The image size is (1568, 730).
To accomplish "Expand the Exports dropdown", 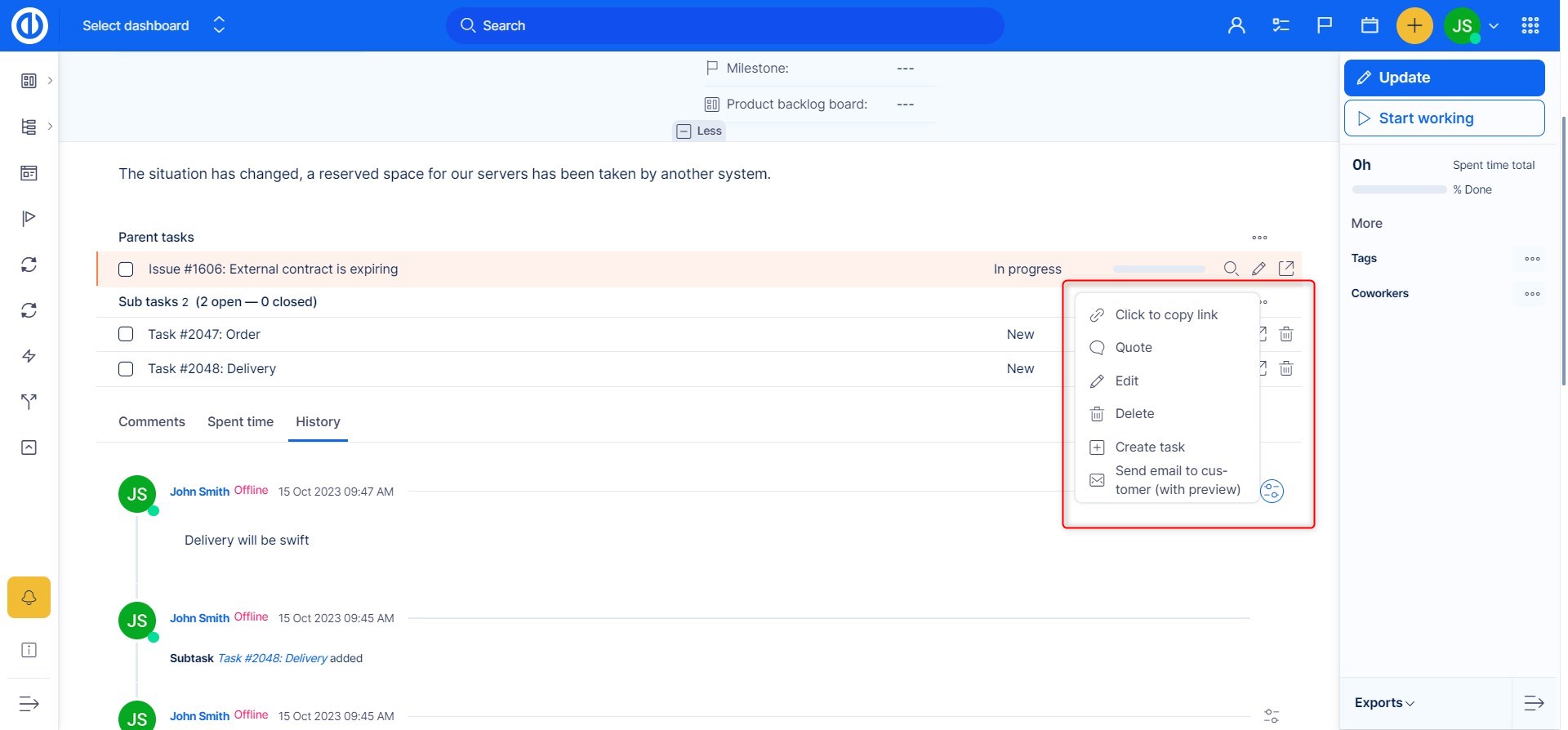I will click(x=1384, y=703).
